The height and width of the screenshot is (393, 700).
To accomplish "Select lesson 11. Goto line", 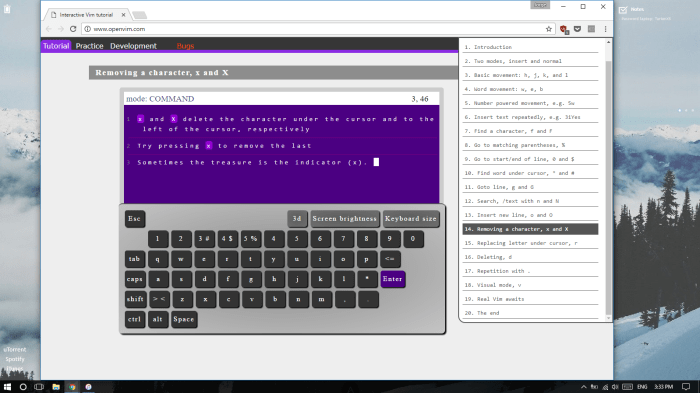I will [530, 187].
